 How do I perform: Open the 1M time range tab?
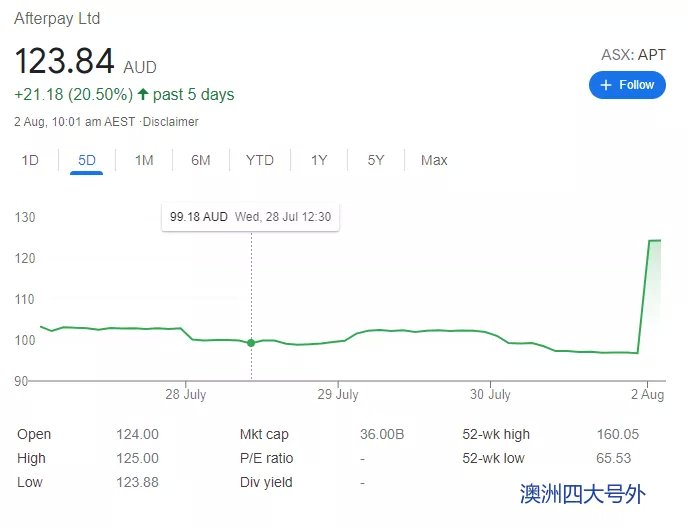[x=144, y=160]
